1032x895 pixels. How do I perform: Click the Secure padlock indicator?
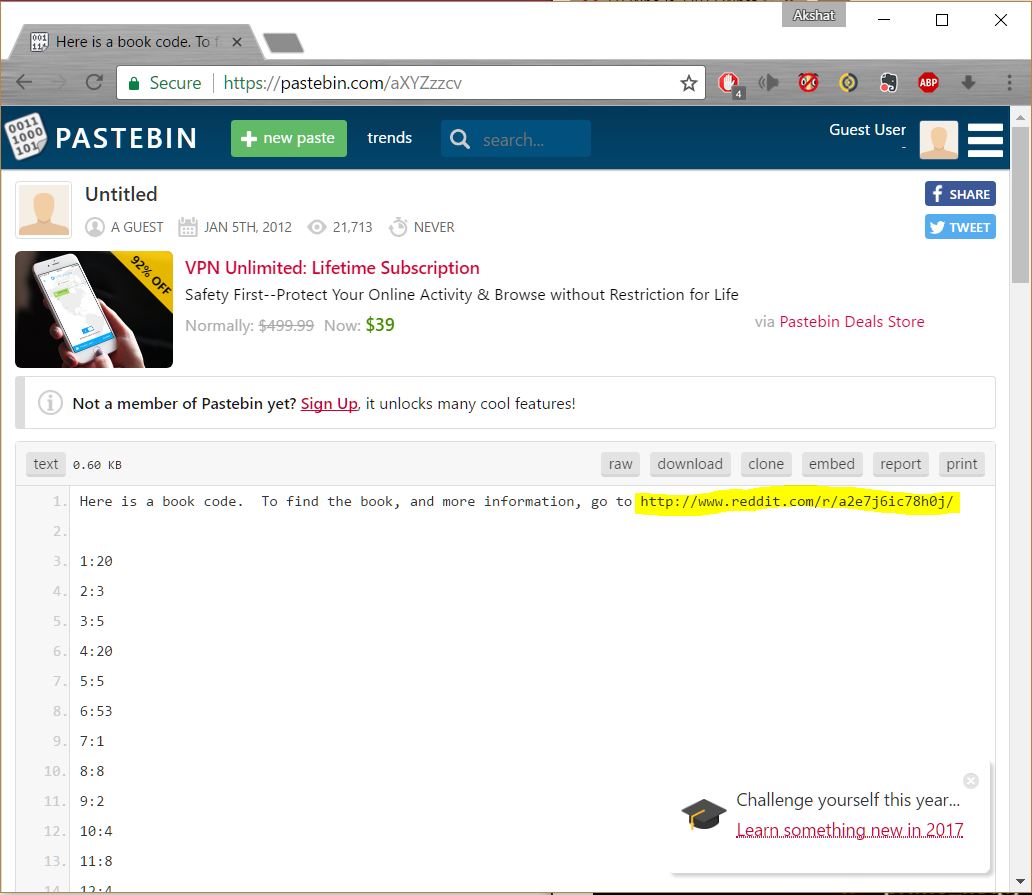point(166,83)
